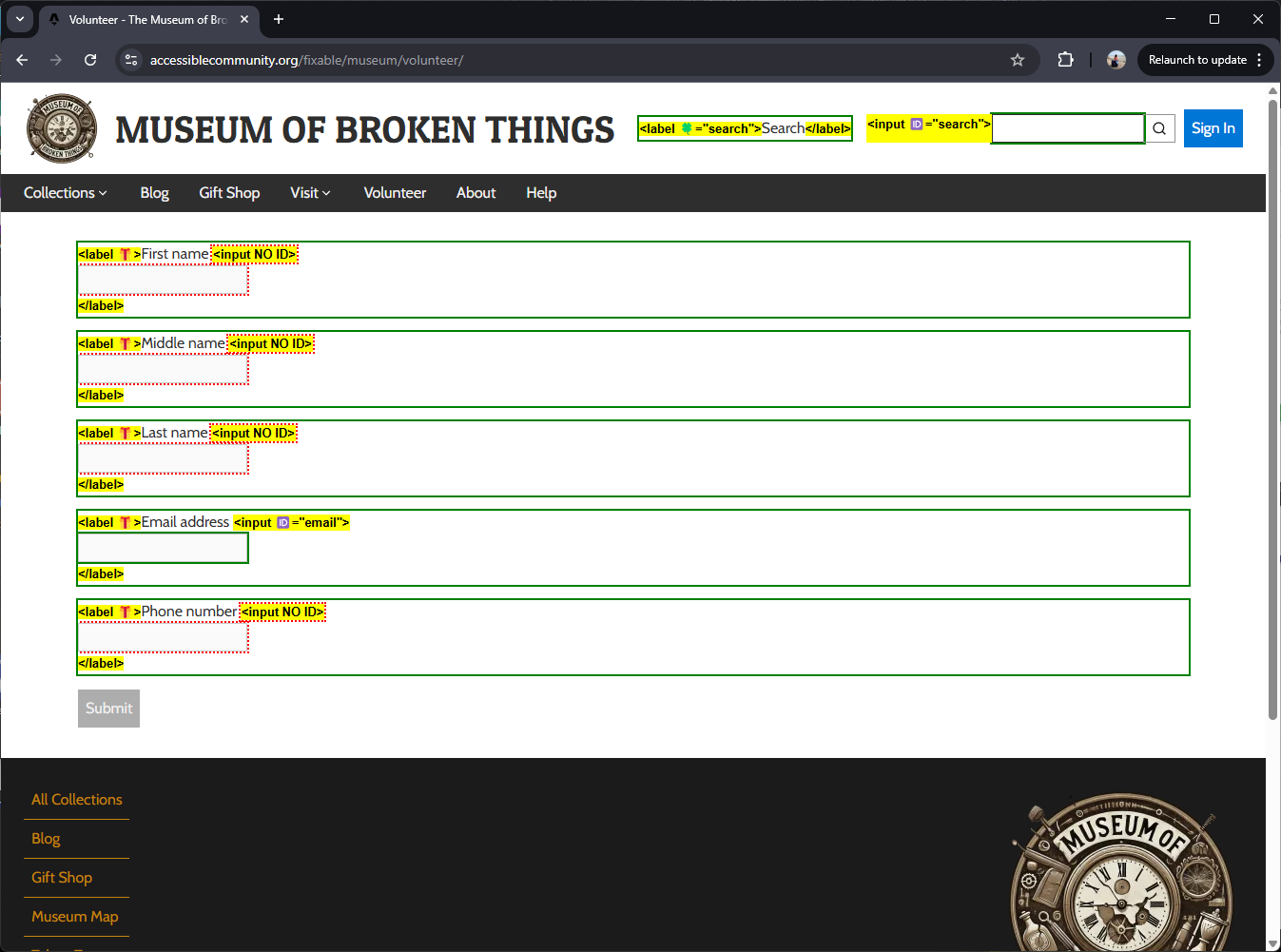Click the Submit button
Image resolution: width=1281 pixels, height=952 pixels.
tap(108, 709)
